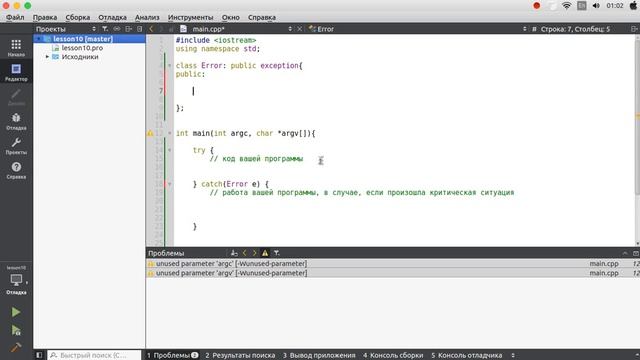Split the Projects side panel
Viewport: 640px width, 360px height.
tap(128, 29)
